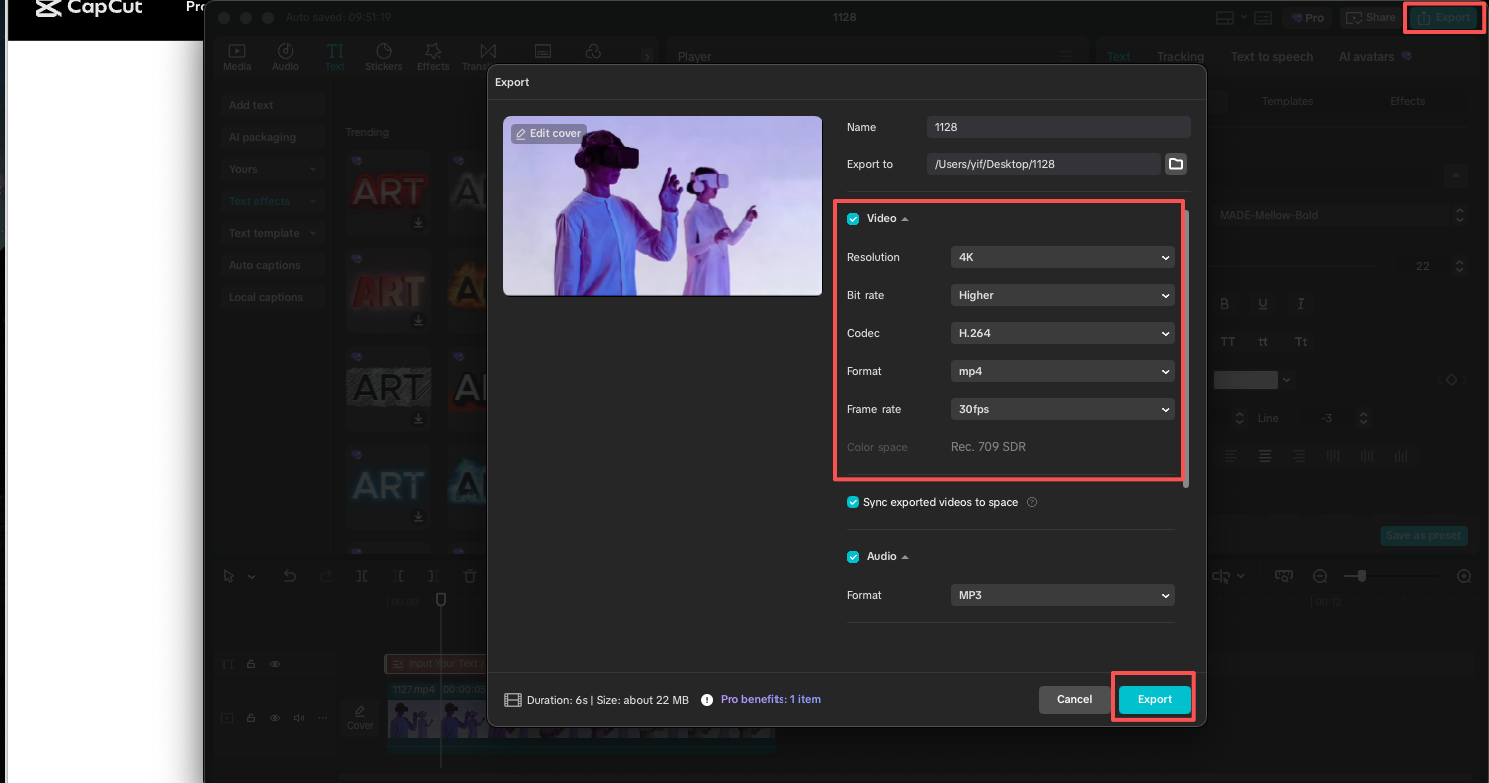Disable Sync exported videos to space
1489x783 pixels.
coord(853,502)
